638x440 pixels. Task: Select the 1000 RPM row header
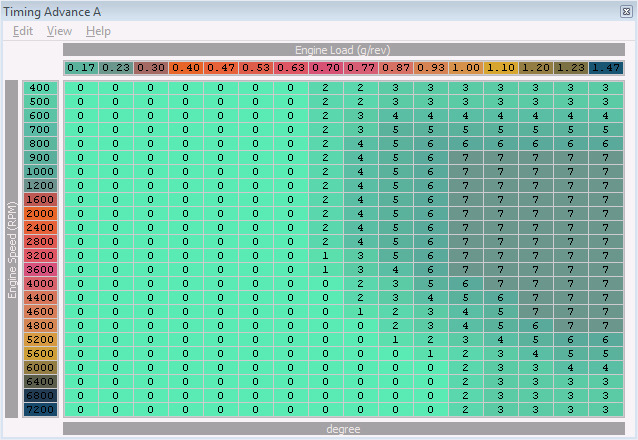[x=40, y=171]
